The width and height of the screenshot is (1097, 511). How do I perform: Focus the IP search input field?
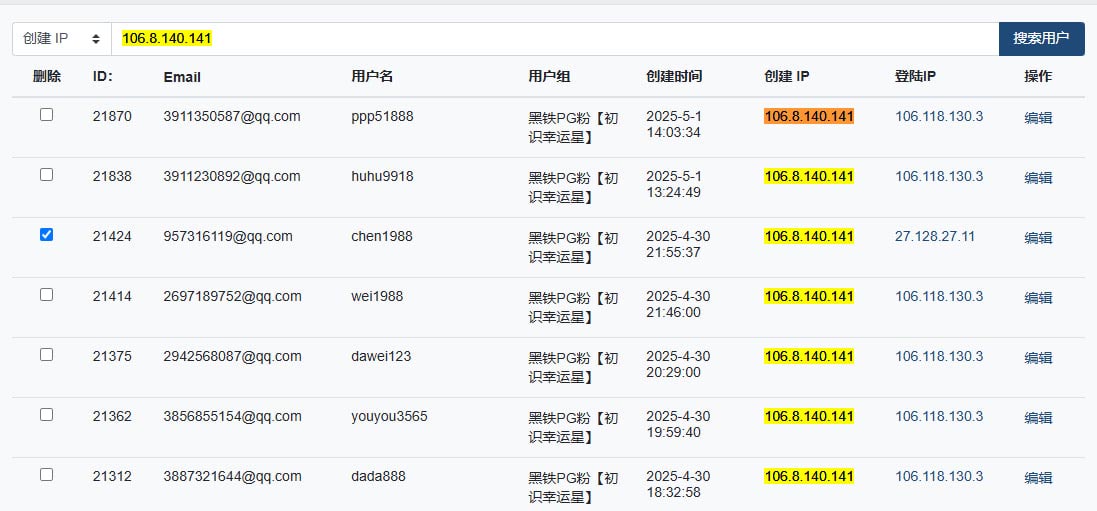click(555, 39)
